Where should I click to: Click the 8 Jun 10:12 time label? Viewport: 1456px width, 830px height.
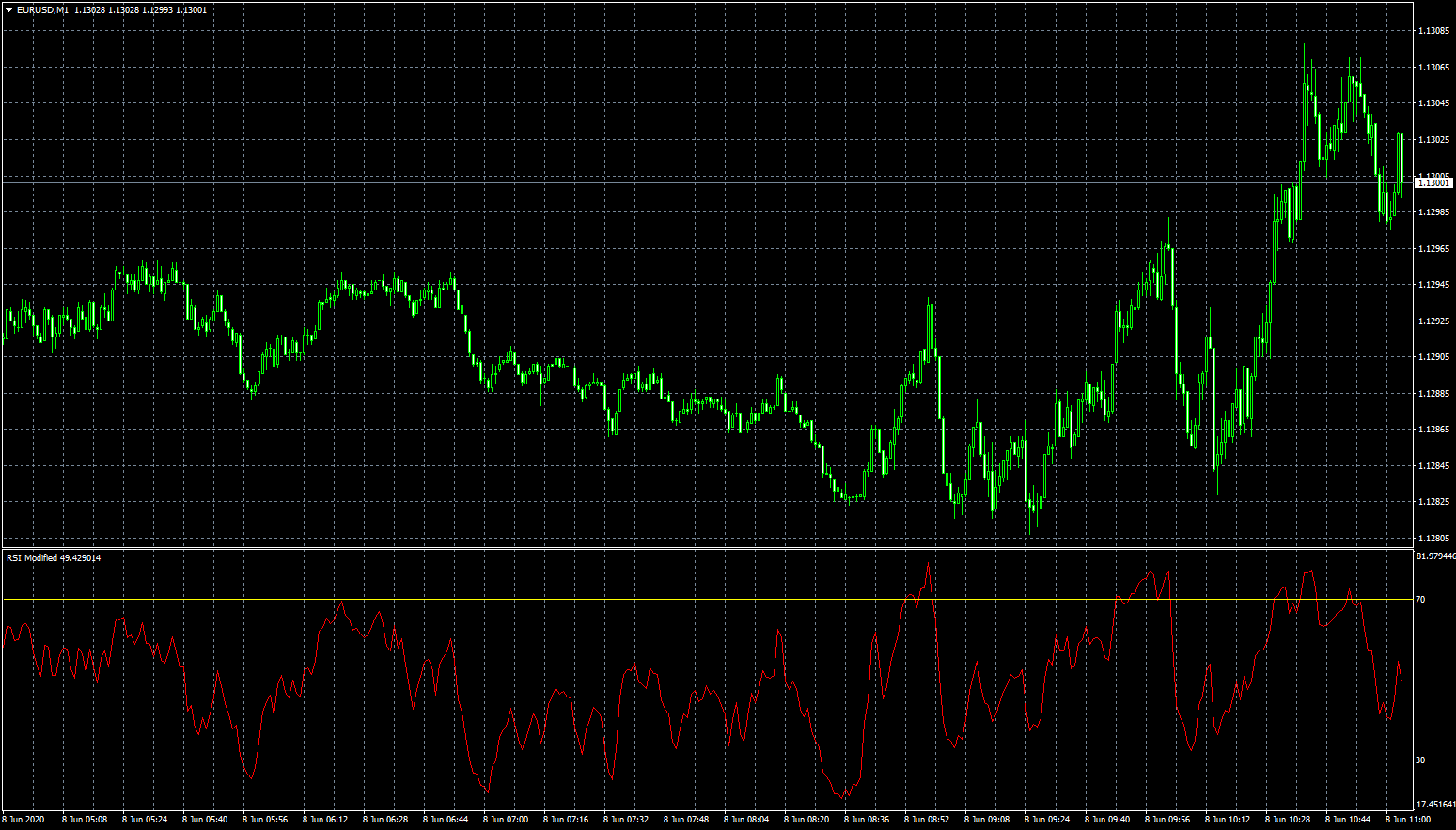1228,820
